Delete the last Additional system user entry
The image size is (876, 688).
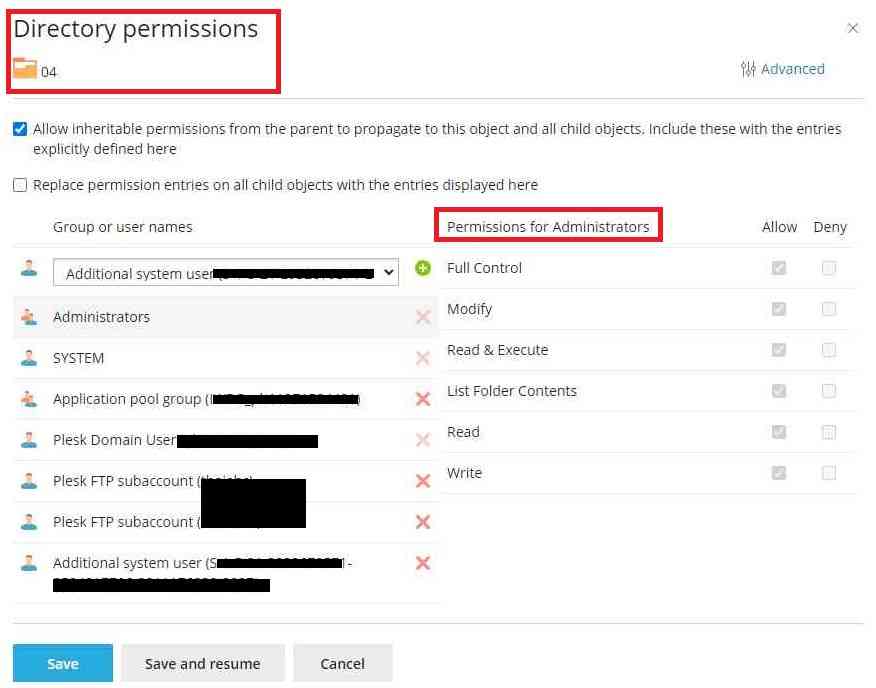423,563
